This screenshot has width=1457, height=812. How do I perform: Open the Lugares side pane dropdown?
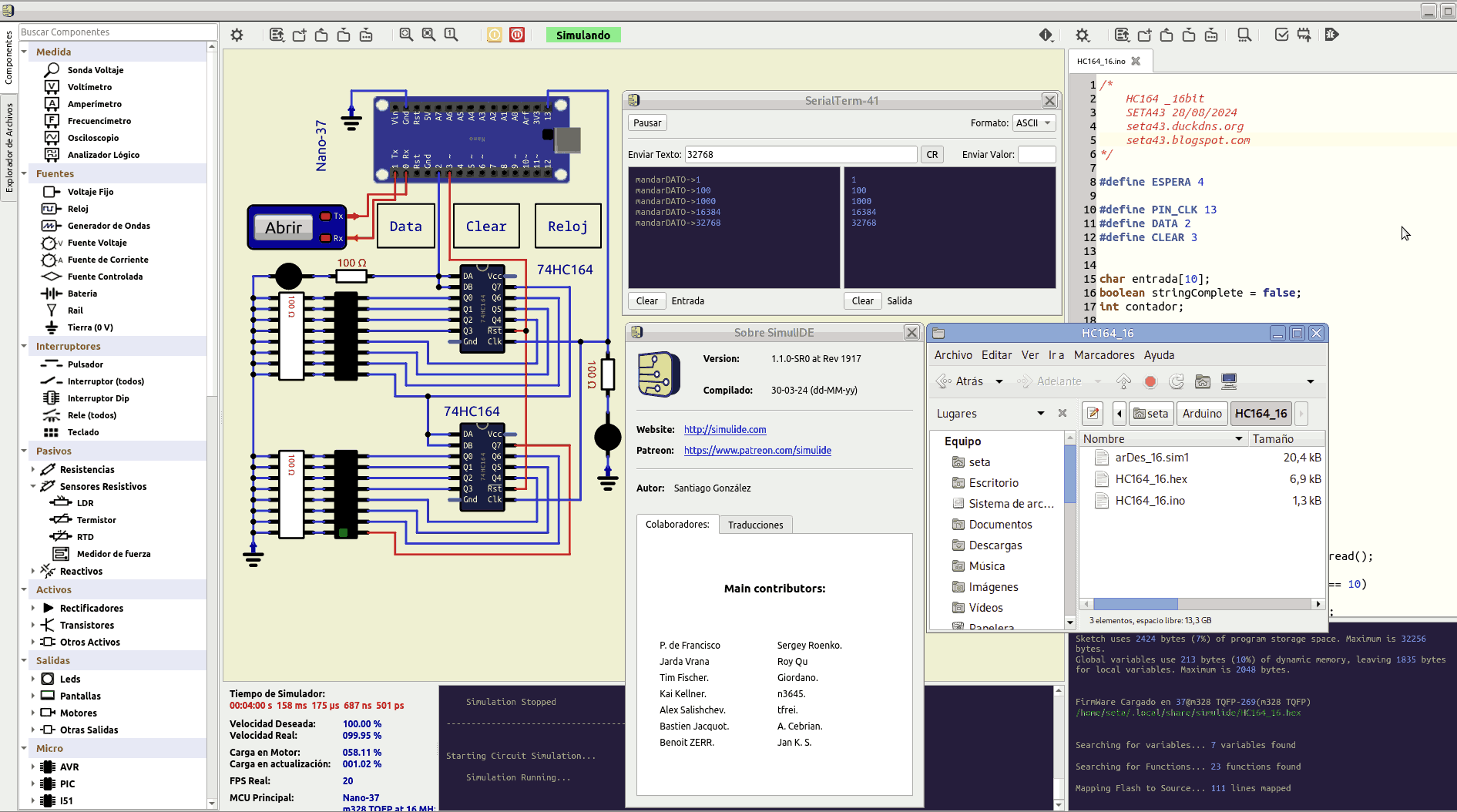point(1040,414)
